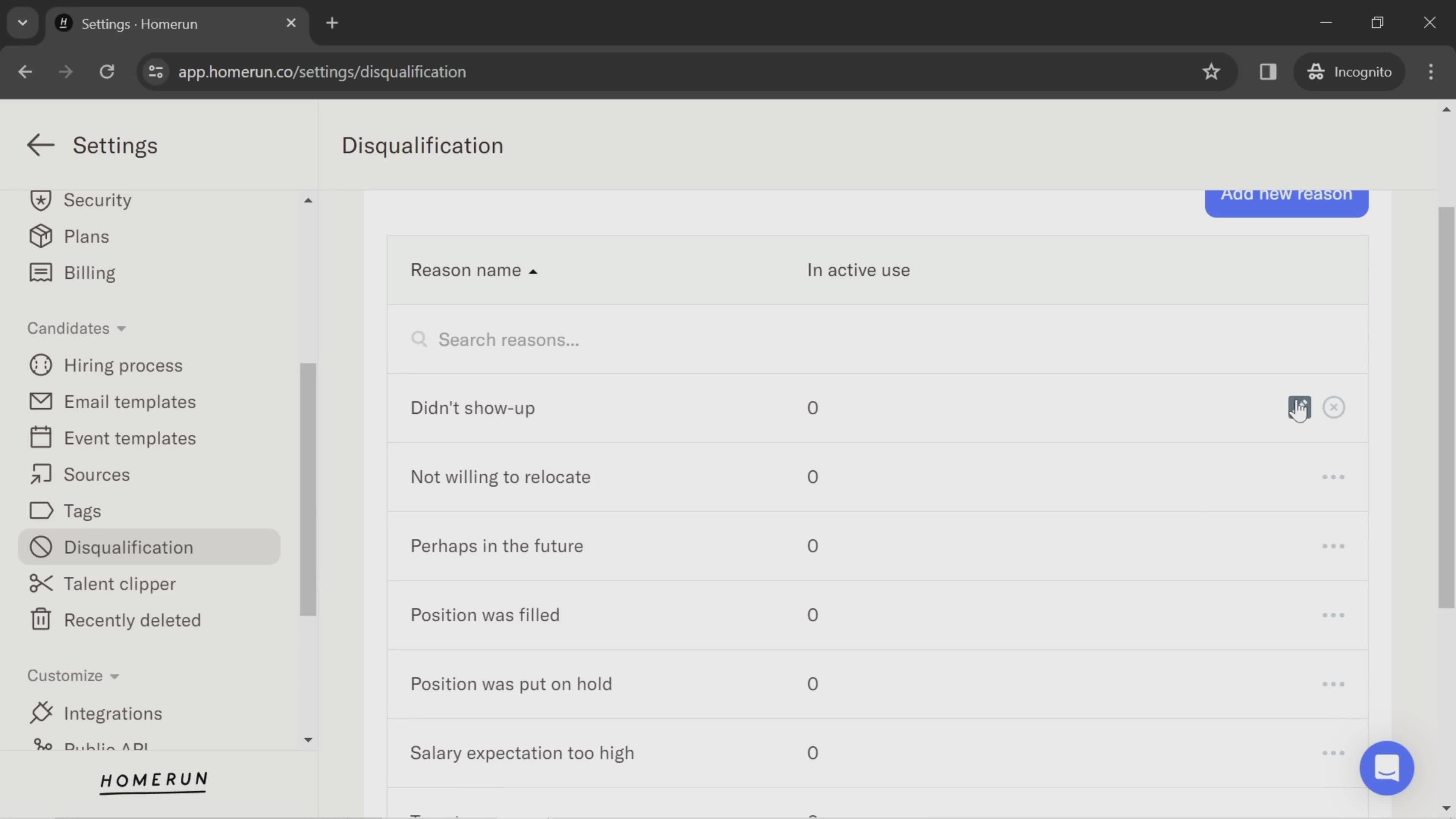
Task: Close the Settings · Homerun tab
Action: pos(291,23)
